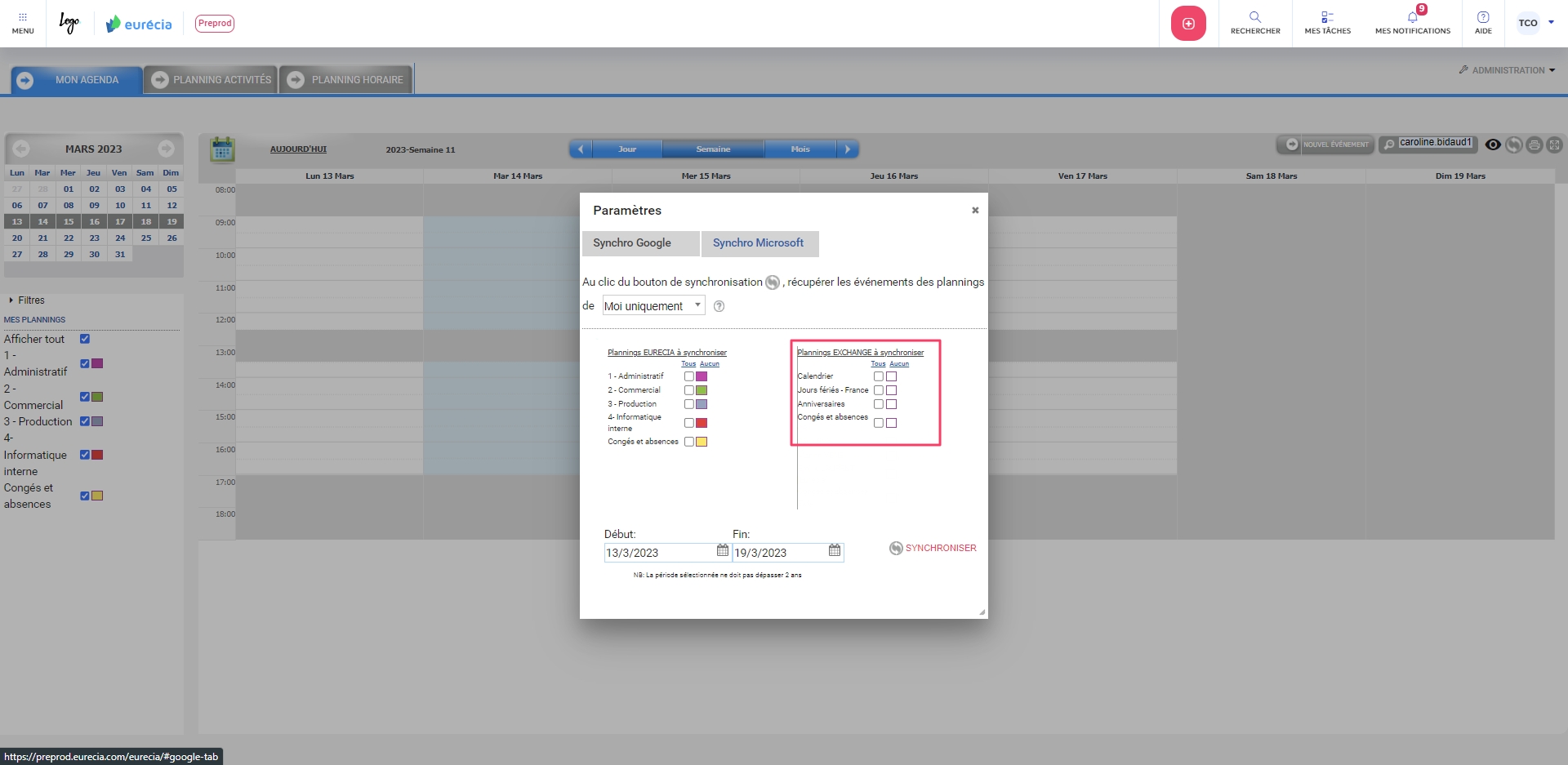Open the PLANNING HORAIRE tab
1568x765 pixels.
point(346,80)
